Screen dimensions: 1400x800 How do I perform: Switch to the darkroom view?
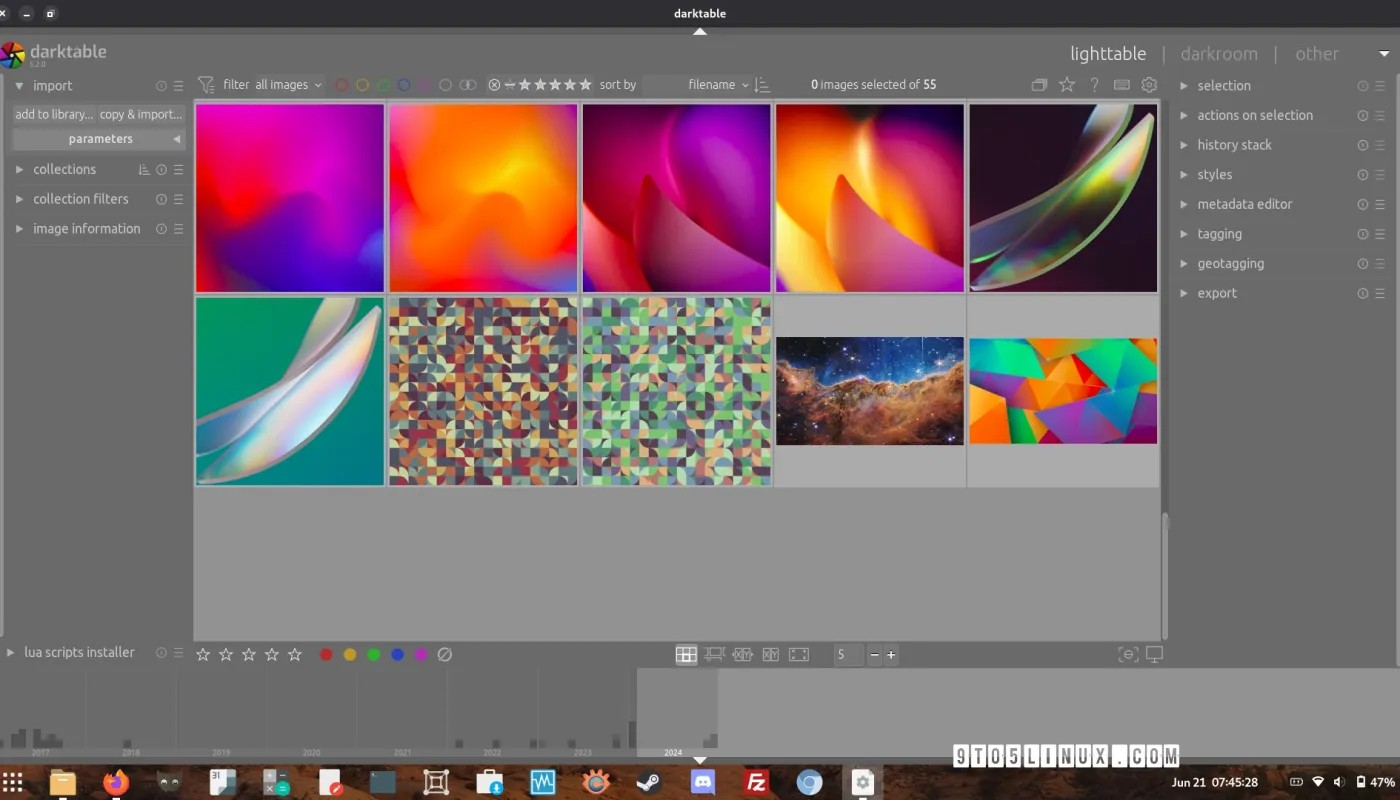(1219, 53)
